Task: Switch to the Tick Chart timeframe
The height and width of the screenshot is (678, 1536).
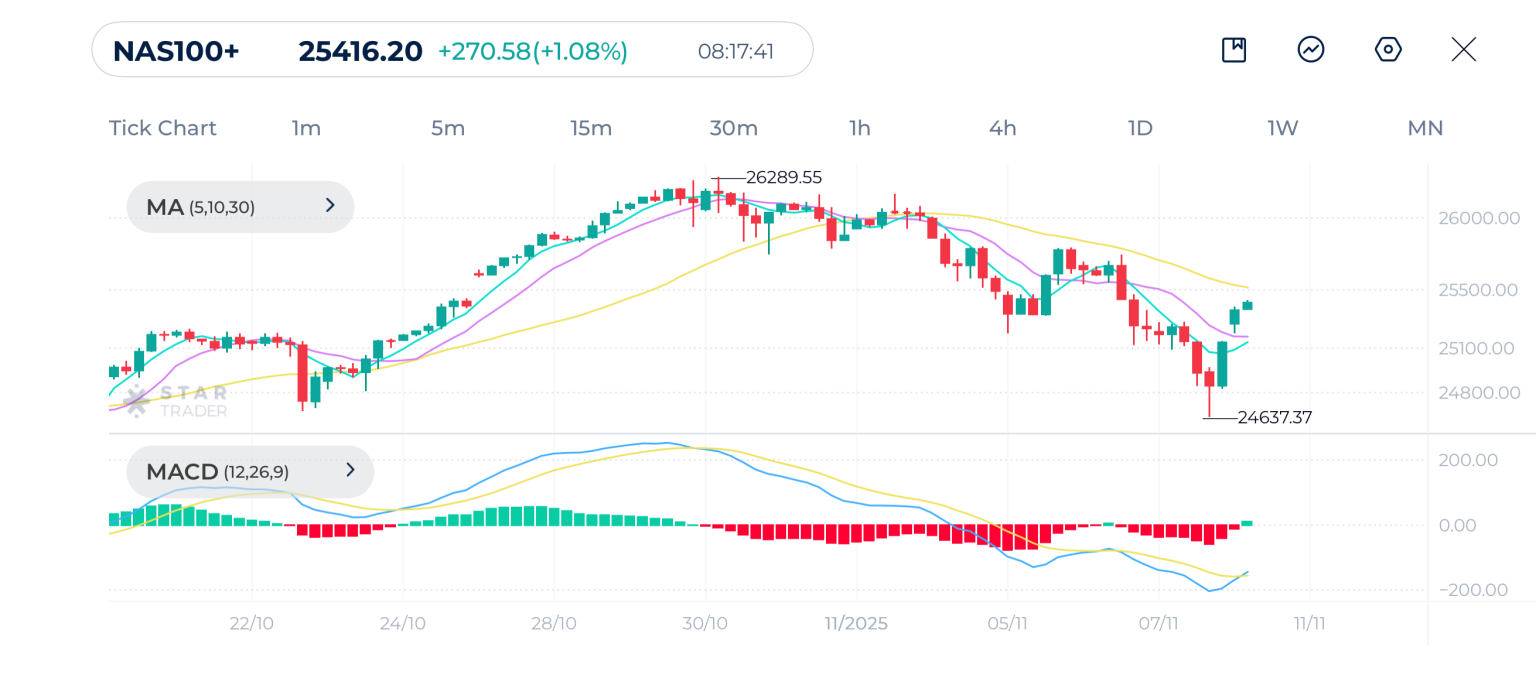Action: [162, 128]
